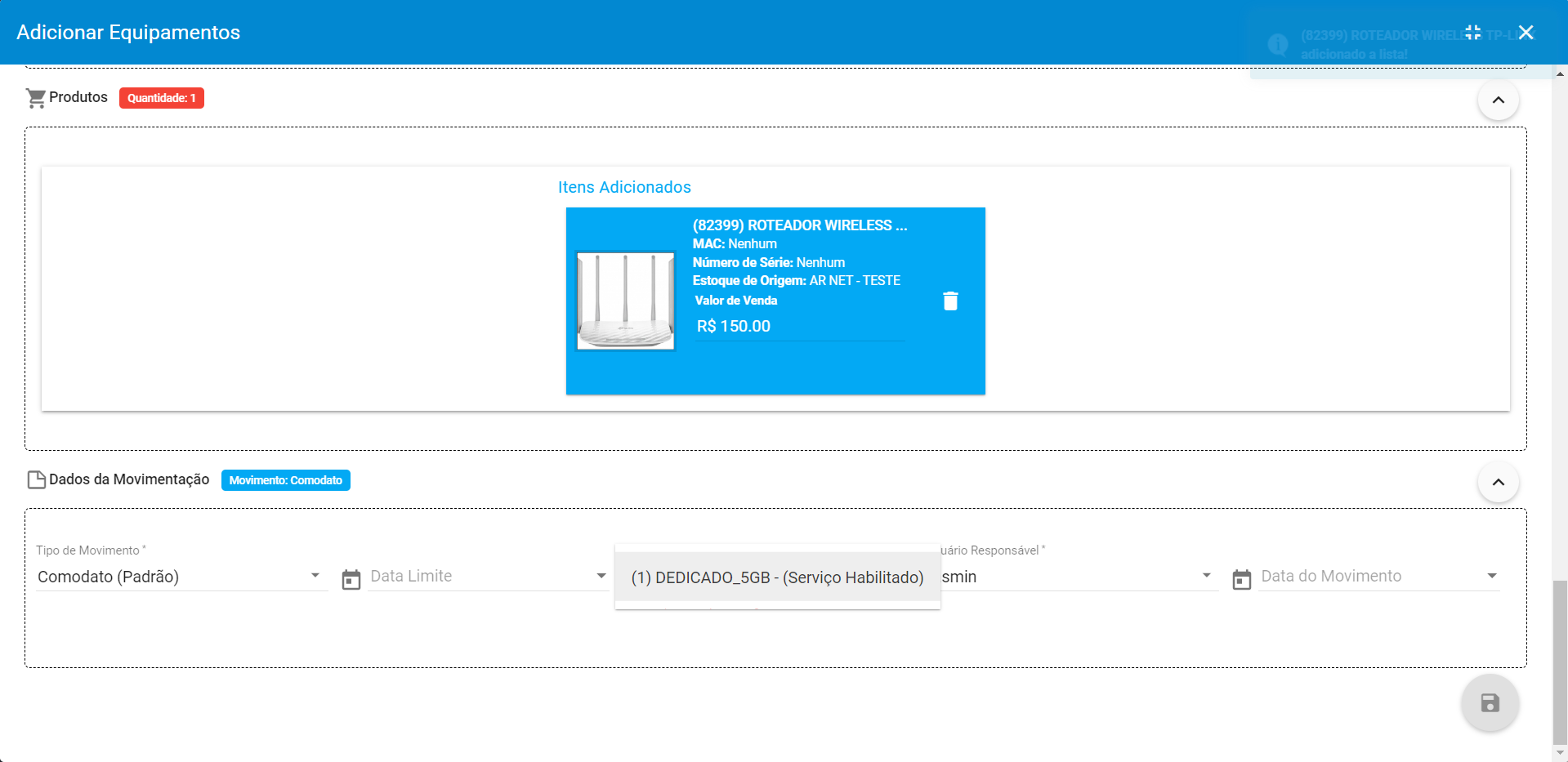The image size is (1568, 762).
Task: Click the scrollbar down arrow
Action: point(1560,753)
